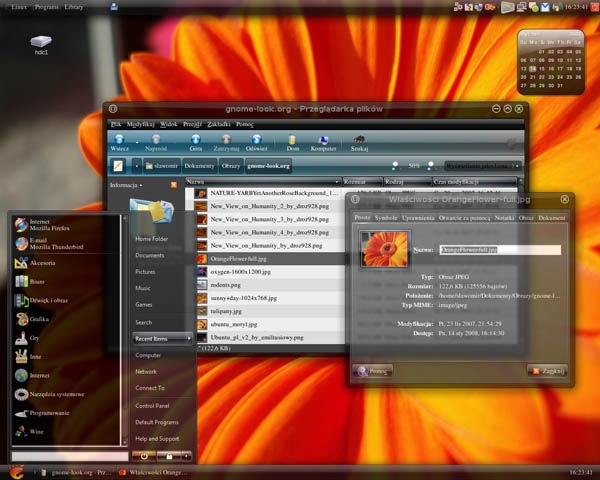Click the Góra up-arrow toolbar icon
The image size is (600, 480).
[196, 139]
